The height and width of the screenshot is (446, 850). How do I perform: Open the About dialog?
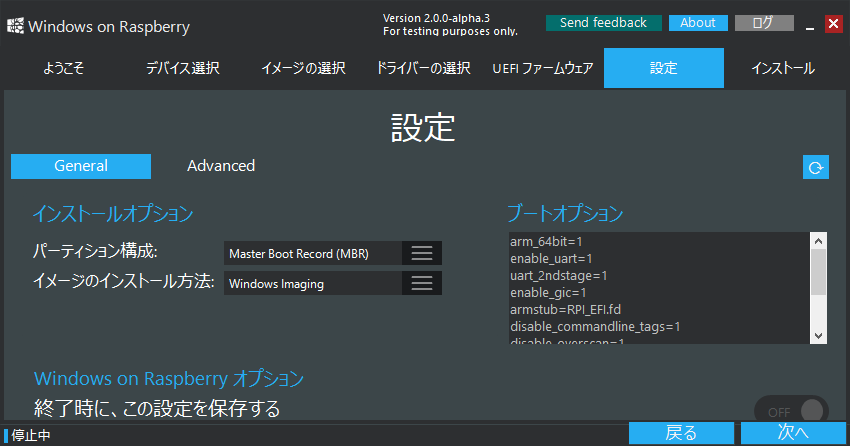click(x=698, y=23)
